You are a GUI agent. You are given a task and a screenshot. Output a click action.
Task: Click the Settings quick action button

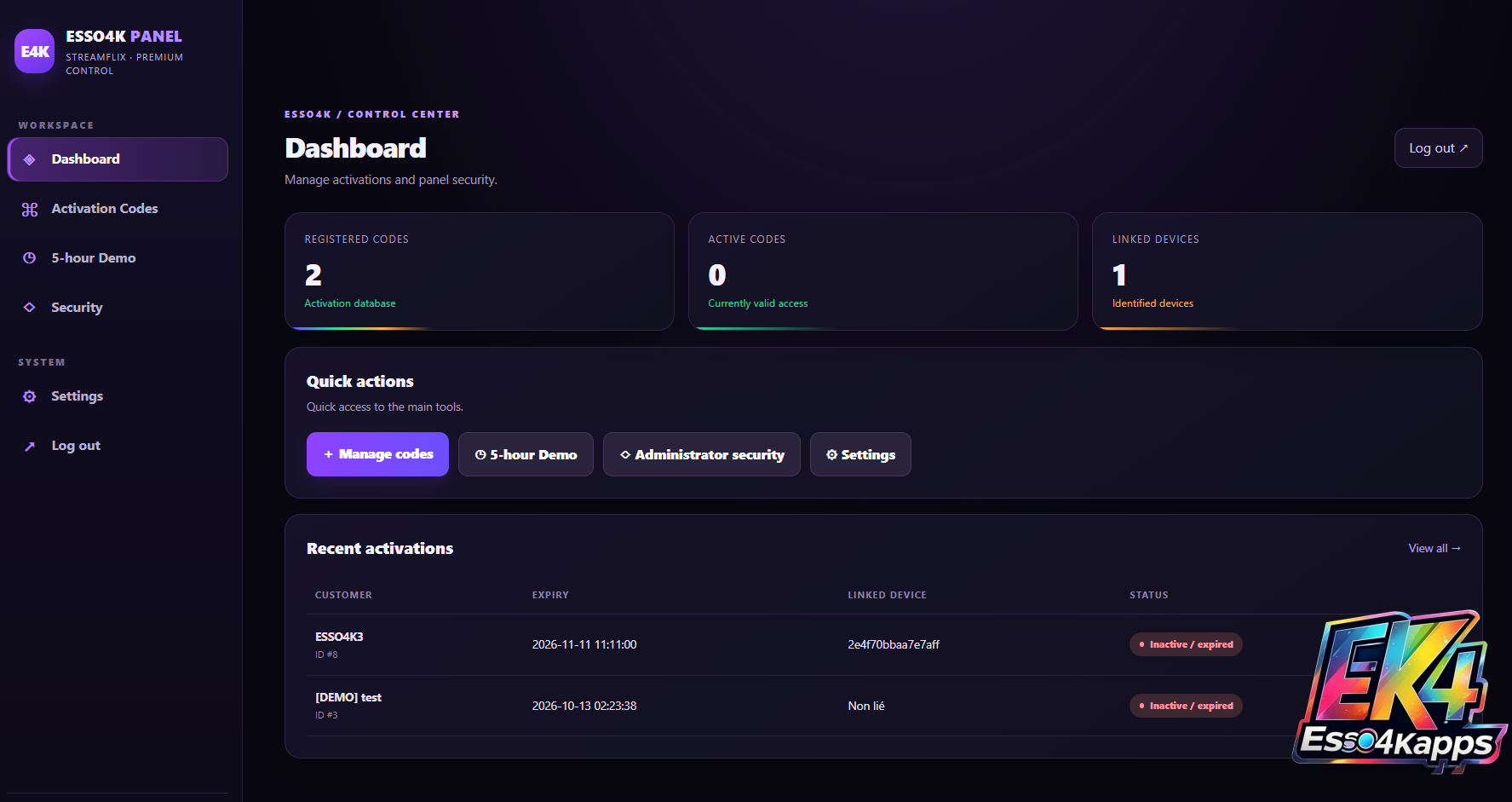(x=860, y=454)
